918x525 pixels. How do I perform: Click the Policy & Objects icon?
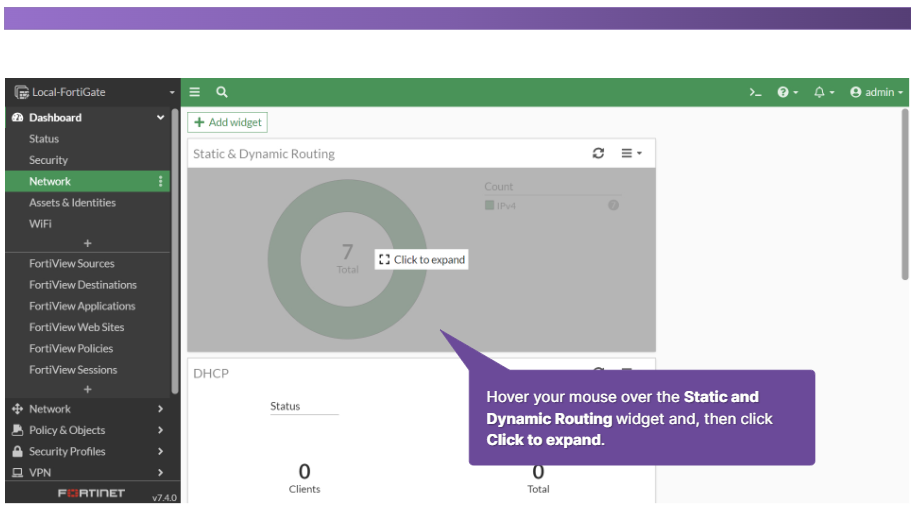click(x=18, y=430)
